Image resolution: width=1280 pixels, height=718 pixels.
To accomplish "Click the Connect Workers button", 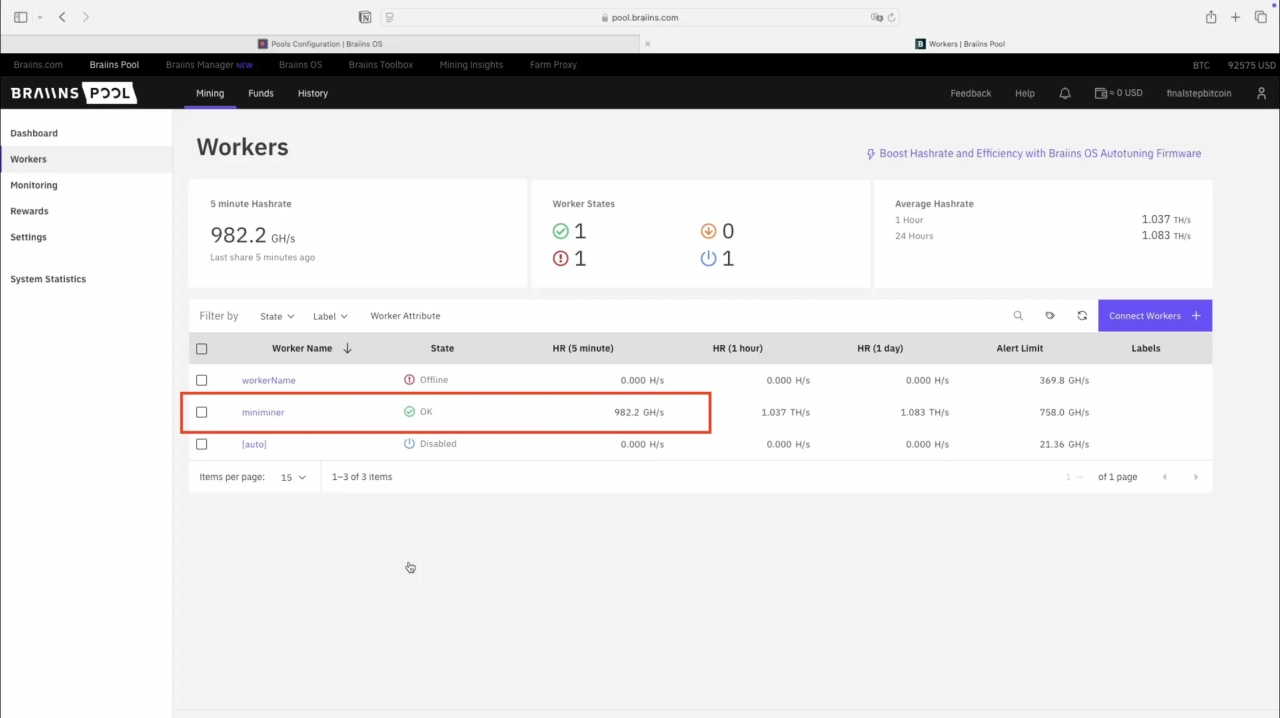I will click(1155, 316).
